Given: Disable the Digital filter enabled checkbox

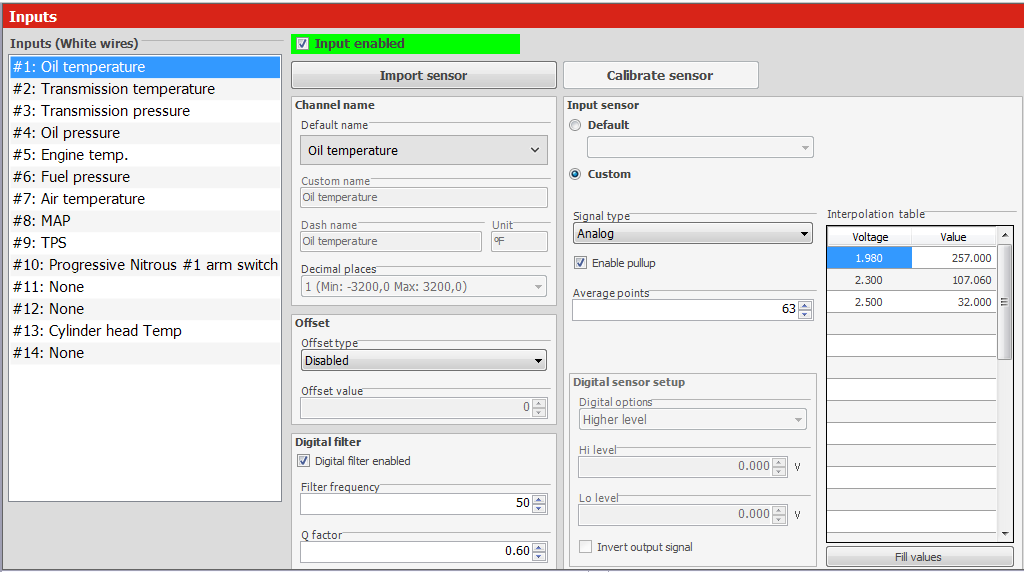Looking at the screenshot, I should (304, 461).
